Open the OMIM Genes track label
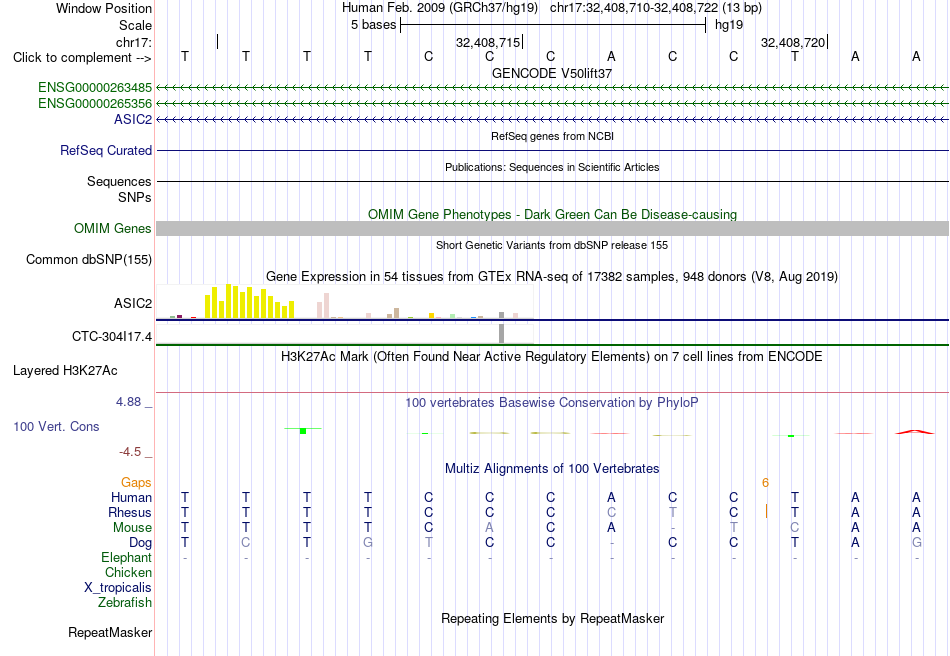950x656 pixels. (x=112, y=228)
